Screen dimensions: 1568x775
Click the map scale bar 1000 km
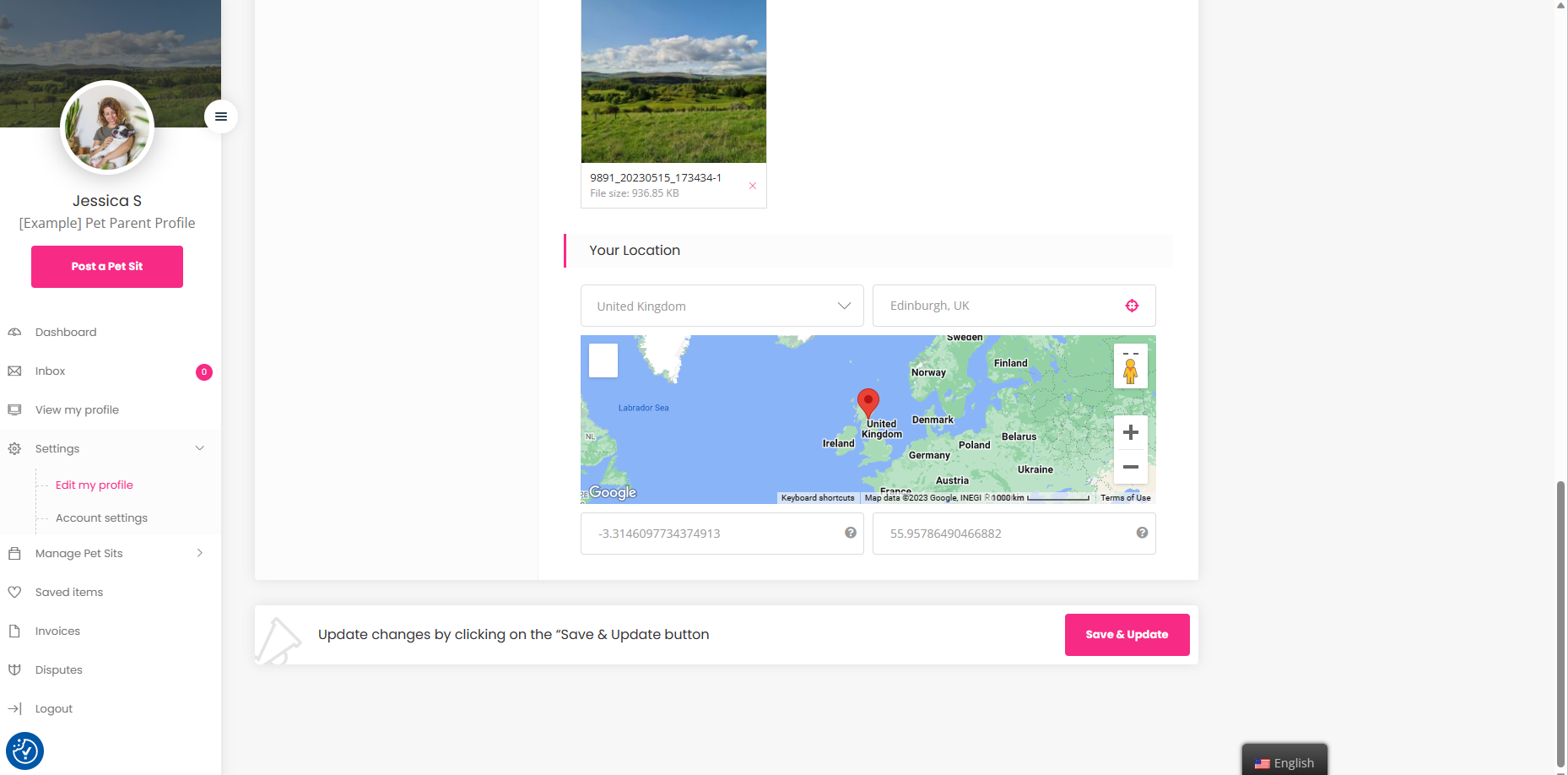coord(1041,498)
